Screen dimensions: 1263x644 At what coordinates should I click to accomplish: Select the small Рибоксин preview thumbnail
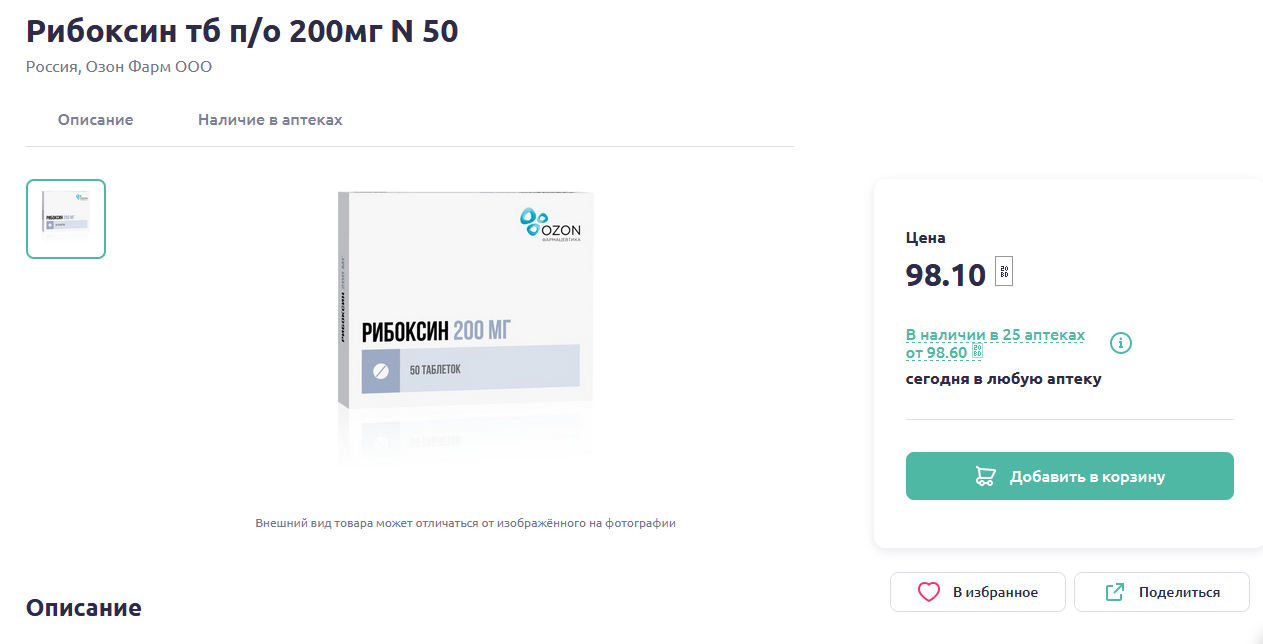coord(66,219)
